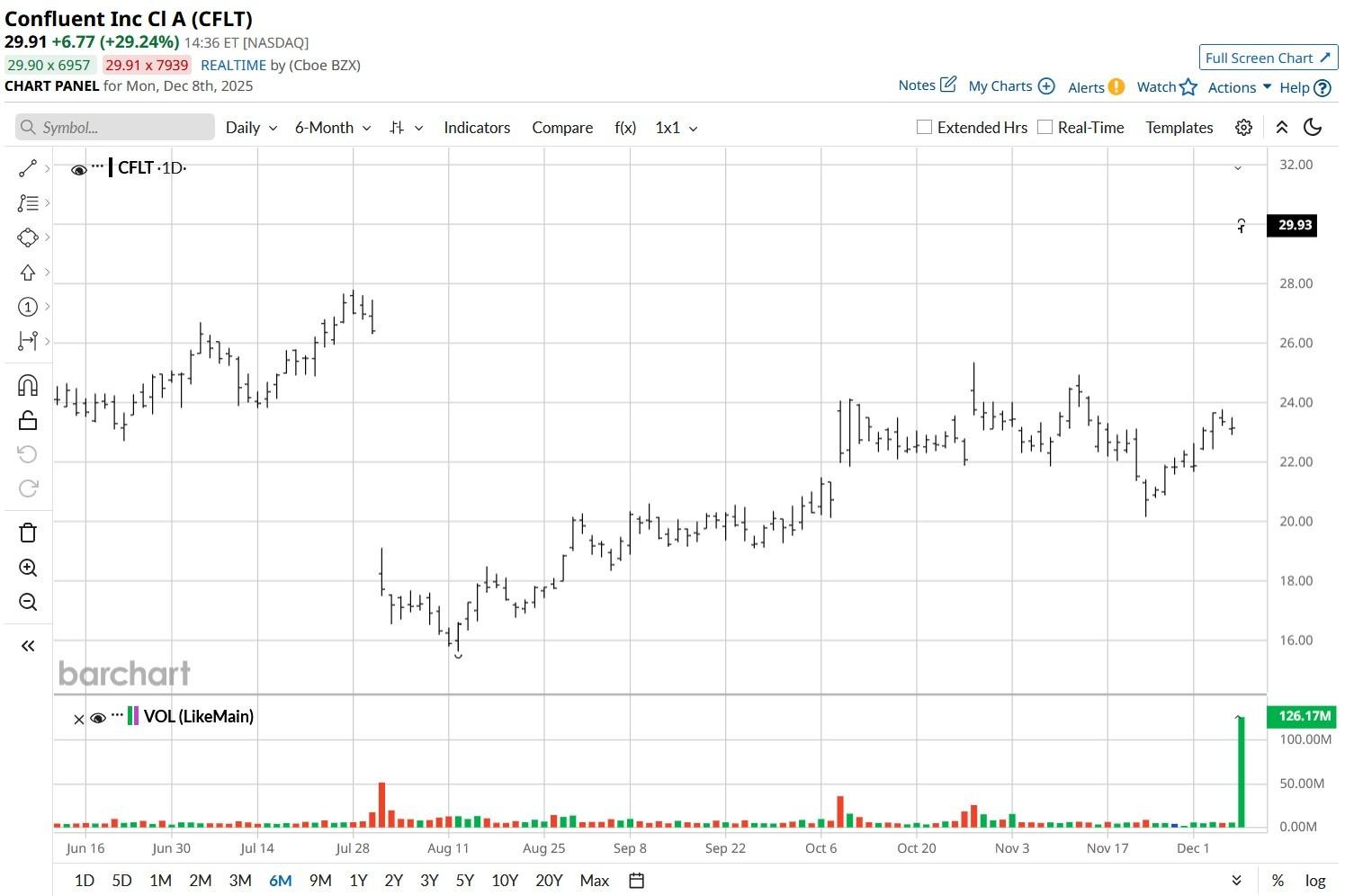Focus the Symbol search field
The image size is (1345, 896).
[x=115, y=128]
